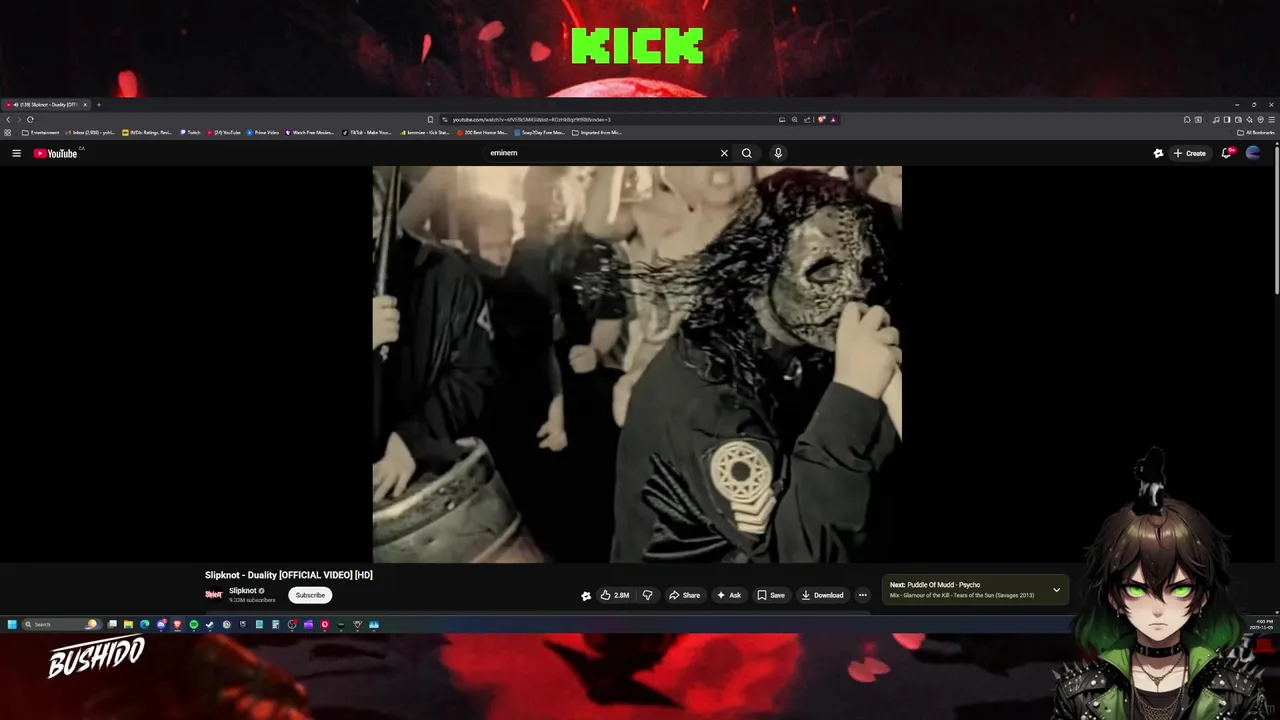Start voice search with the microphone
Viewport: 1280px width, 720px height.
pos(778,153)
